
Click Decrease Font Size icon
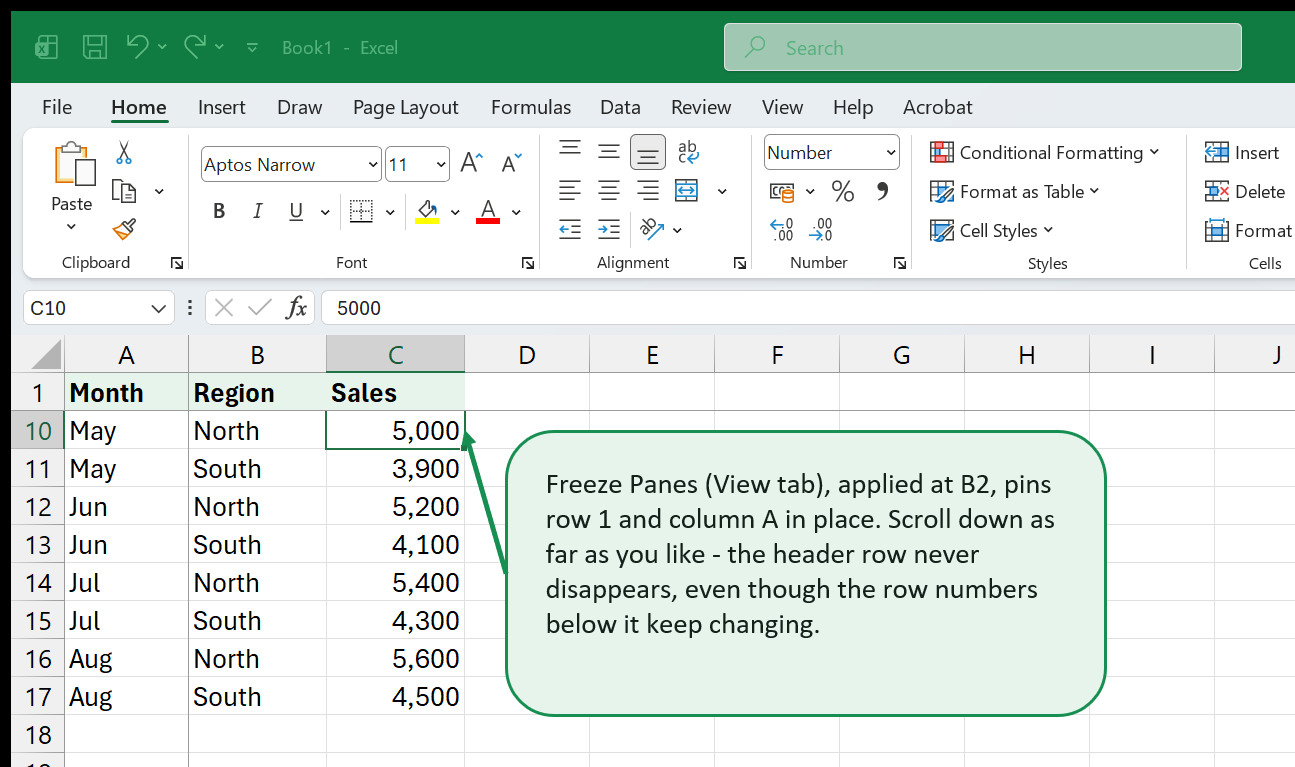pos(512,164)
